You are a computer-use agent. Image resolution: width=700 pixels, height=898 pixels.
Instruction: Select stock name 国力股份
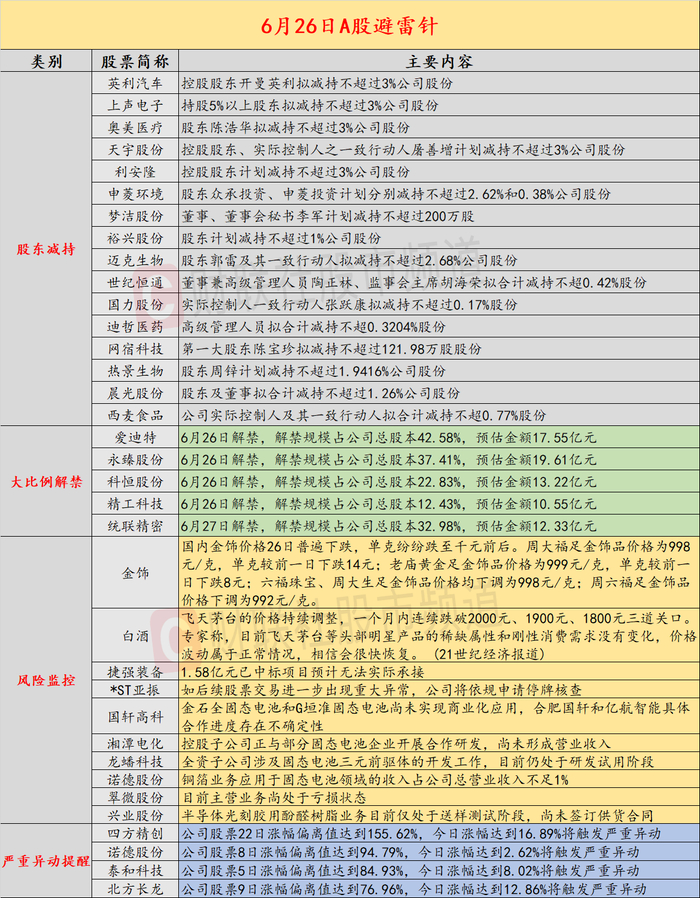coord(135,305)
